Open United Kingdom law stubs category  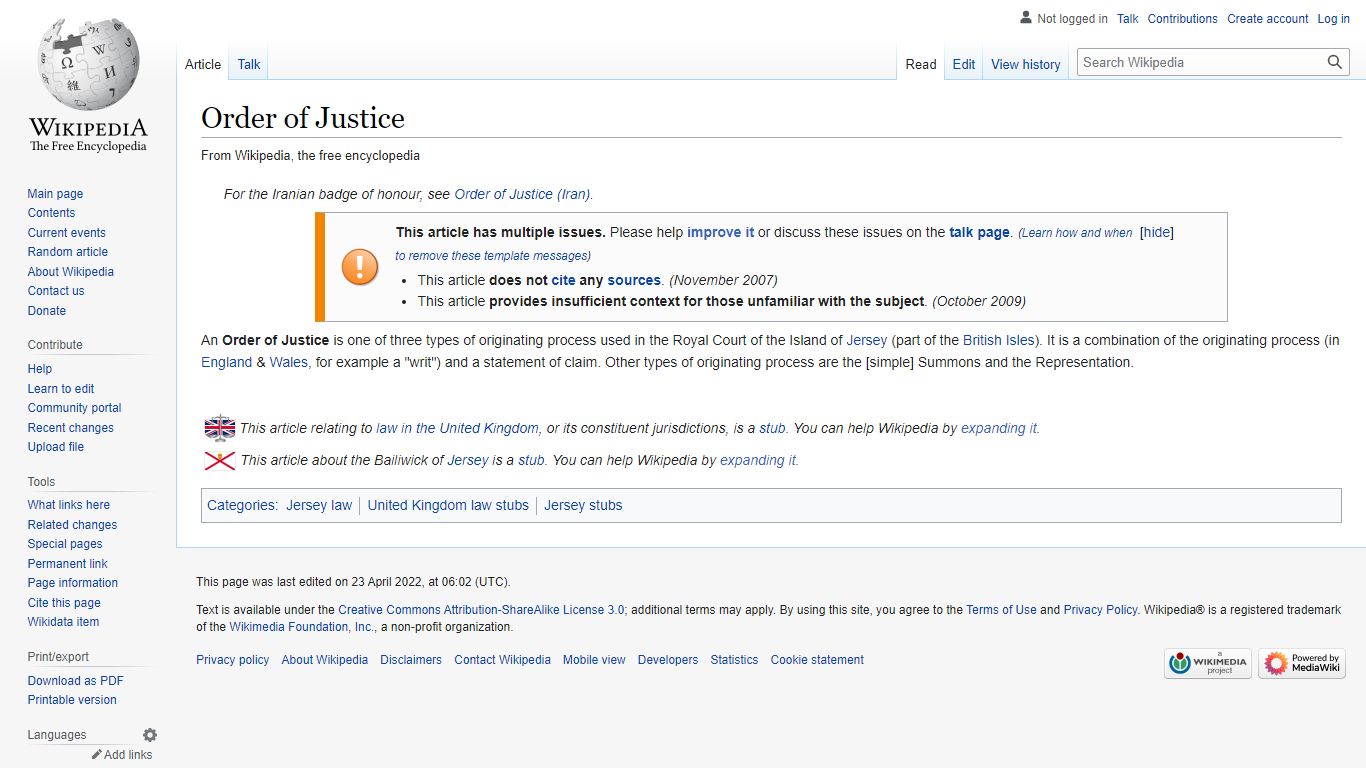[x=448, y=505]
